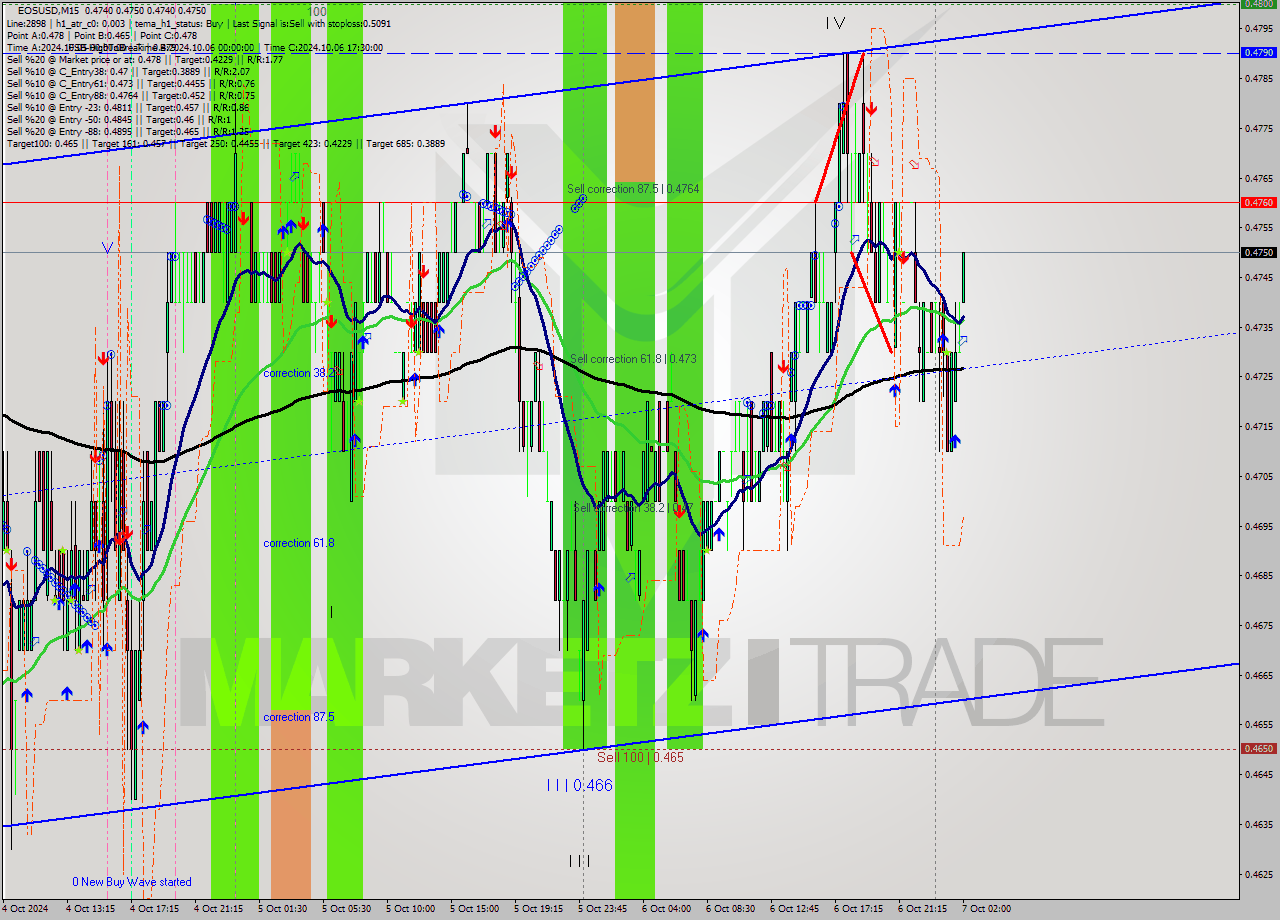1280x920 pixels.
Task: Click the 0.4635 price axis label
Action: tap(1259, 825)
